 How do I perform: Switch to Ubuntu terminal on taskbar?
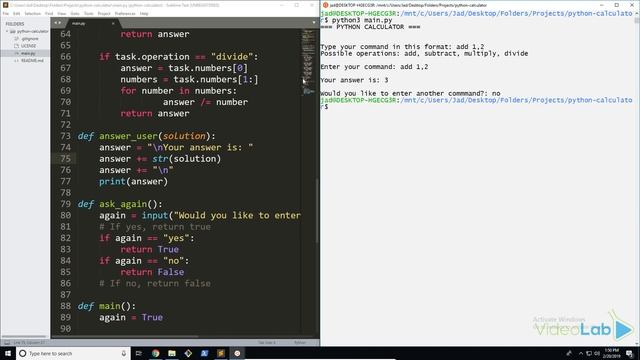click(x=237, y=353)
